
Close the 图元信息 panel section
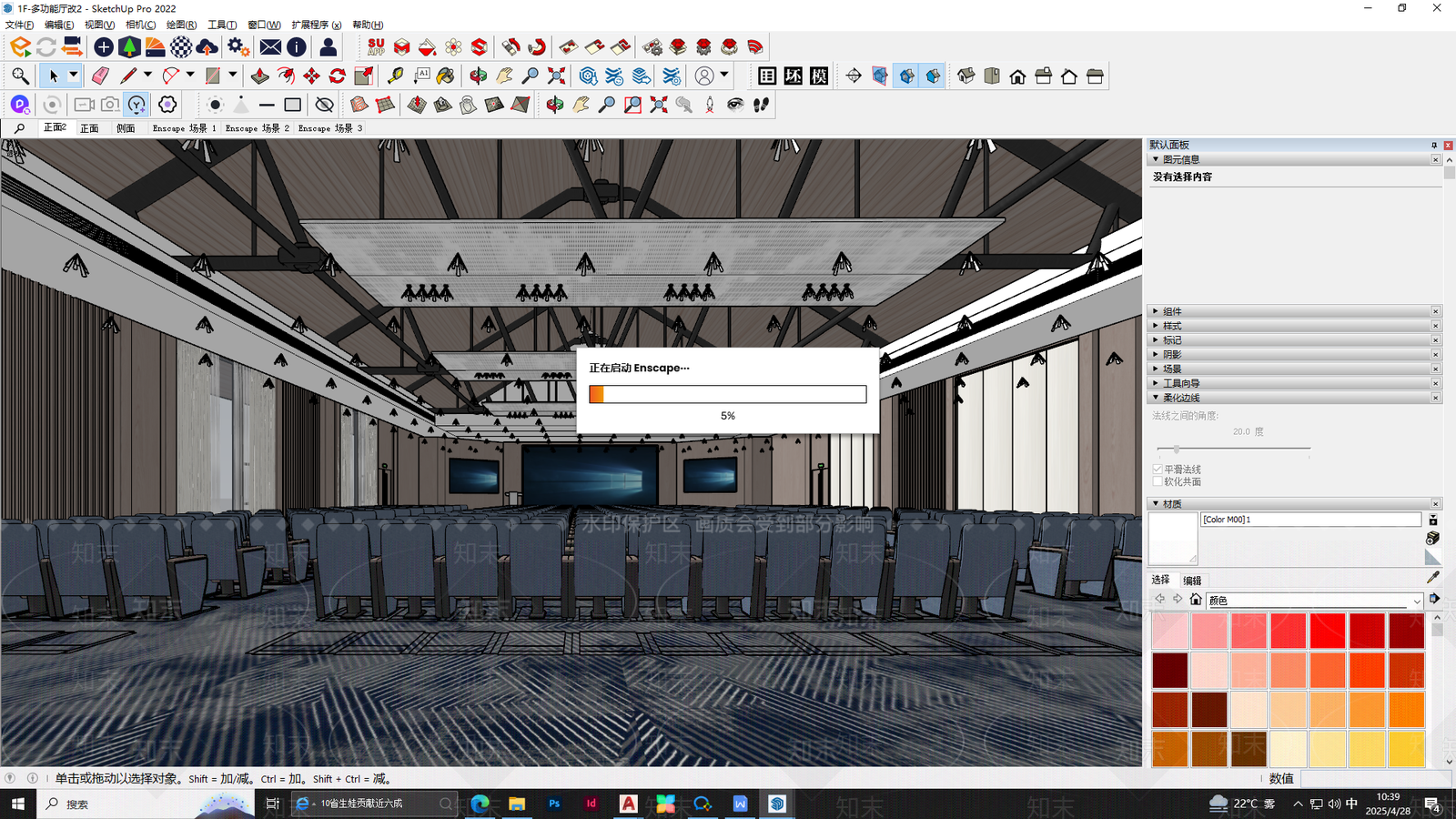coord(1436,159)
